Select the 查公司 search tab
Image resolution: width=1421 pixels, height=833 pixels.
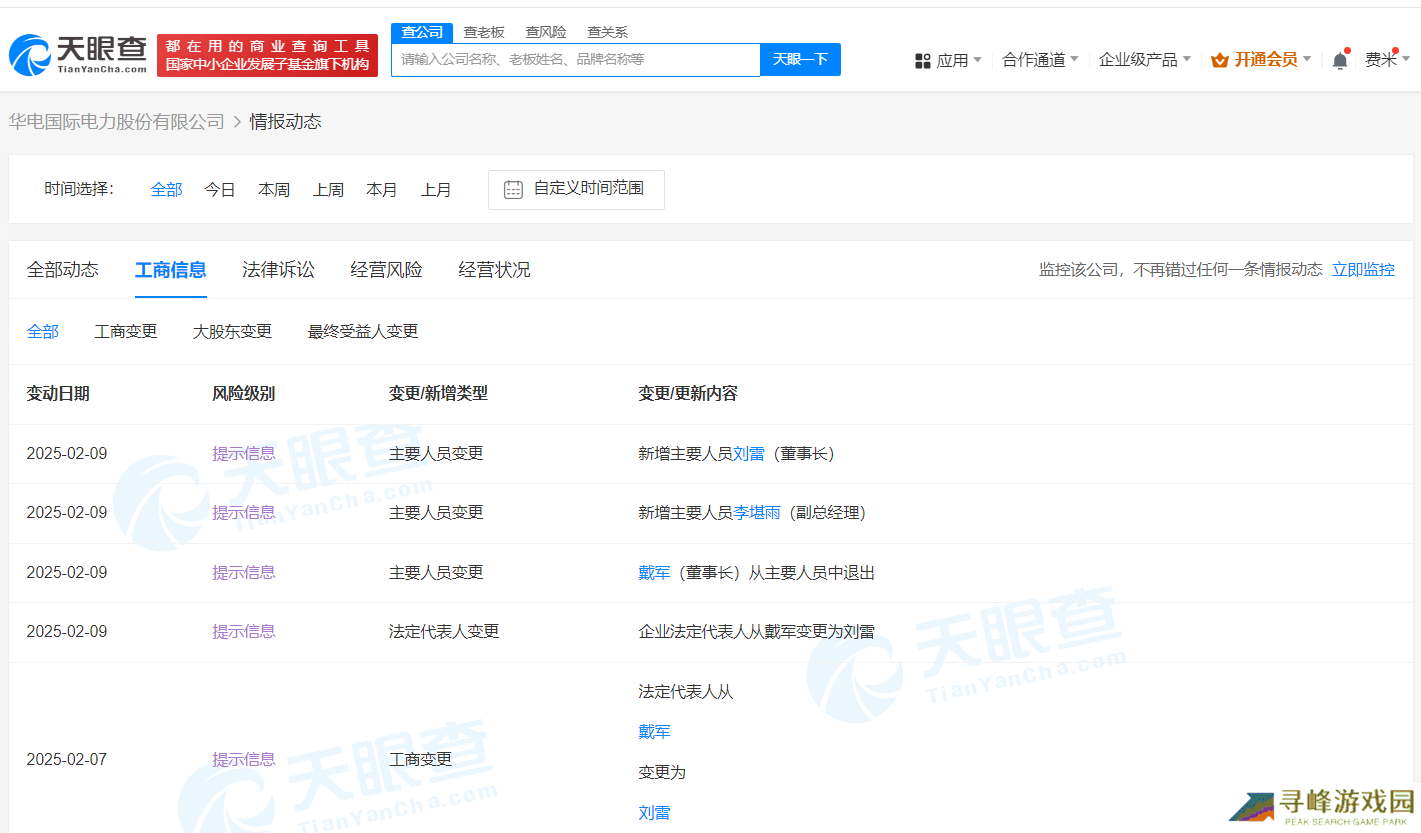click(422, 32)
